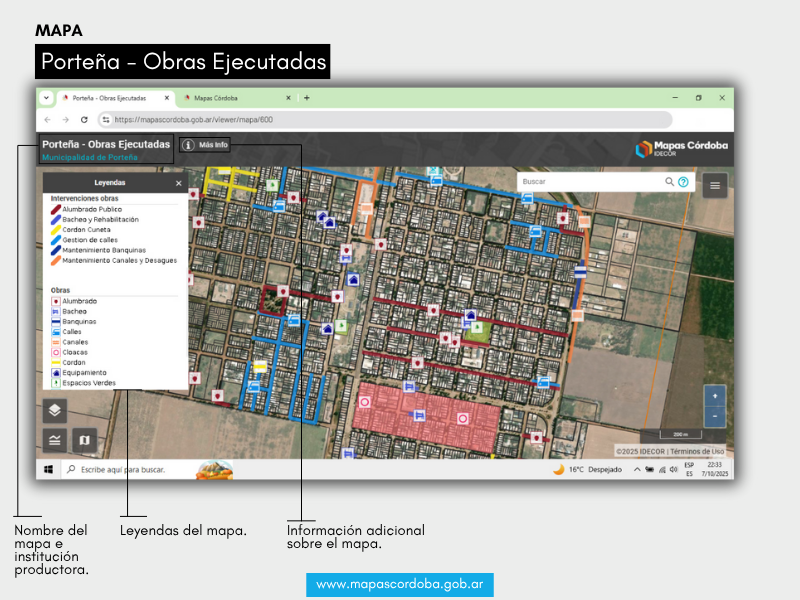Viewport: 800px width, 600px height.
Task: Click the Más Info button
Action: click(x=206, y=145)
